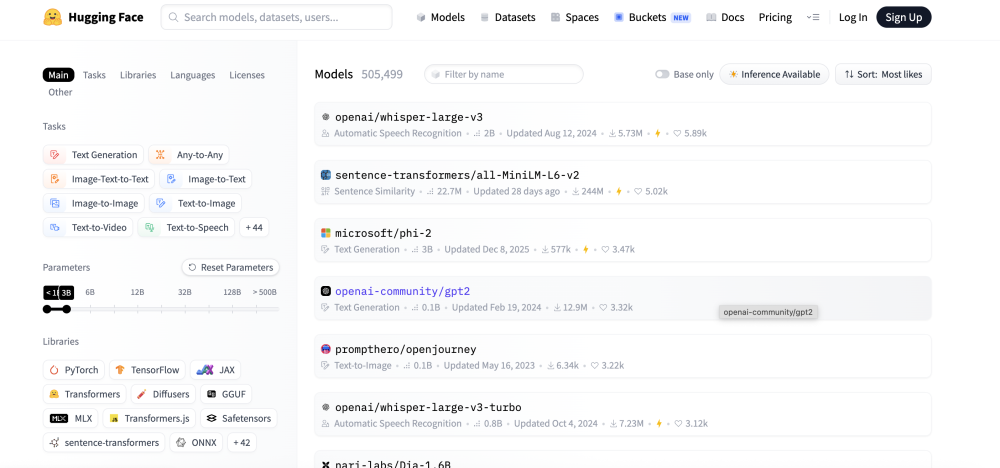Image resolution: width=1000 pixels, height=468 pixels.
Task: Click the 3B parameters slider handle
Action: (x=66, y=309)
